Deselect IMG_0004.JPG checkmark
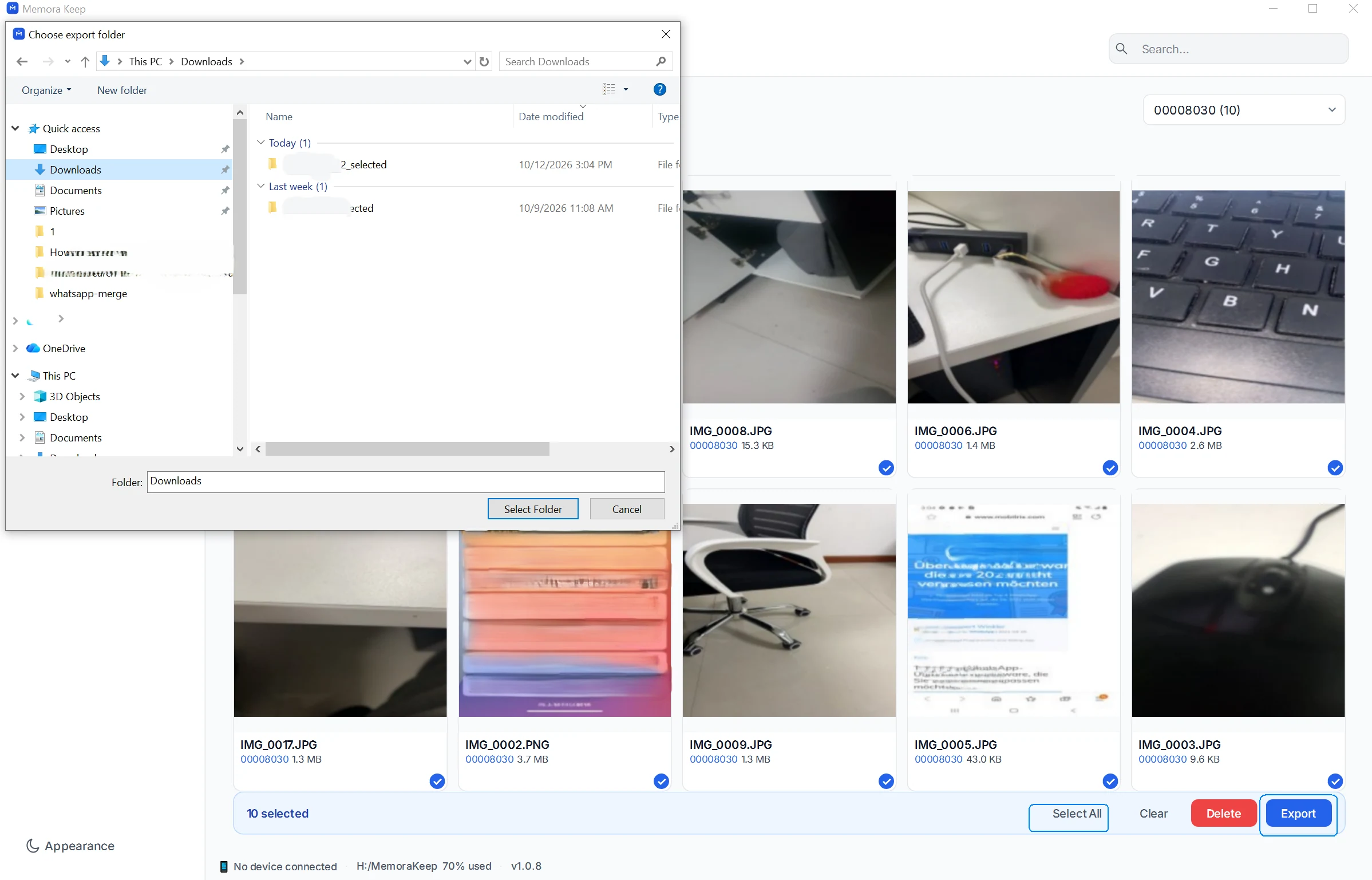 (x=1335, y=468)
